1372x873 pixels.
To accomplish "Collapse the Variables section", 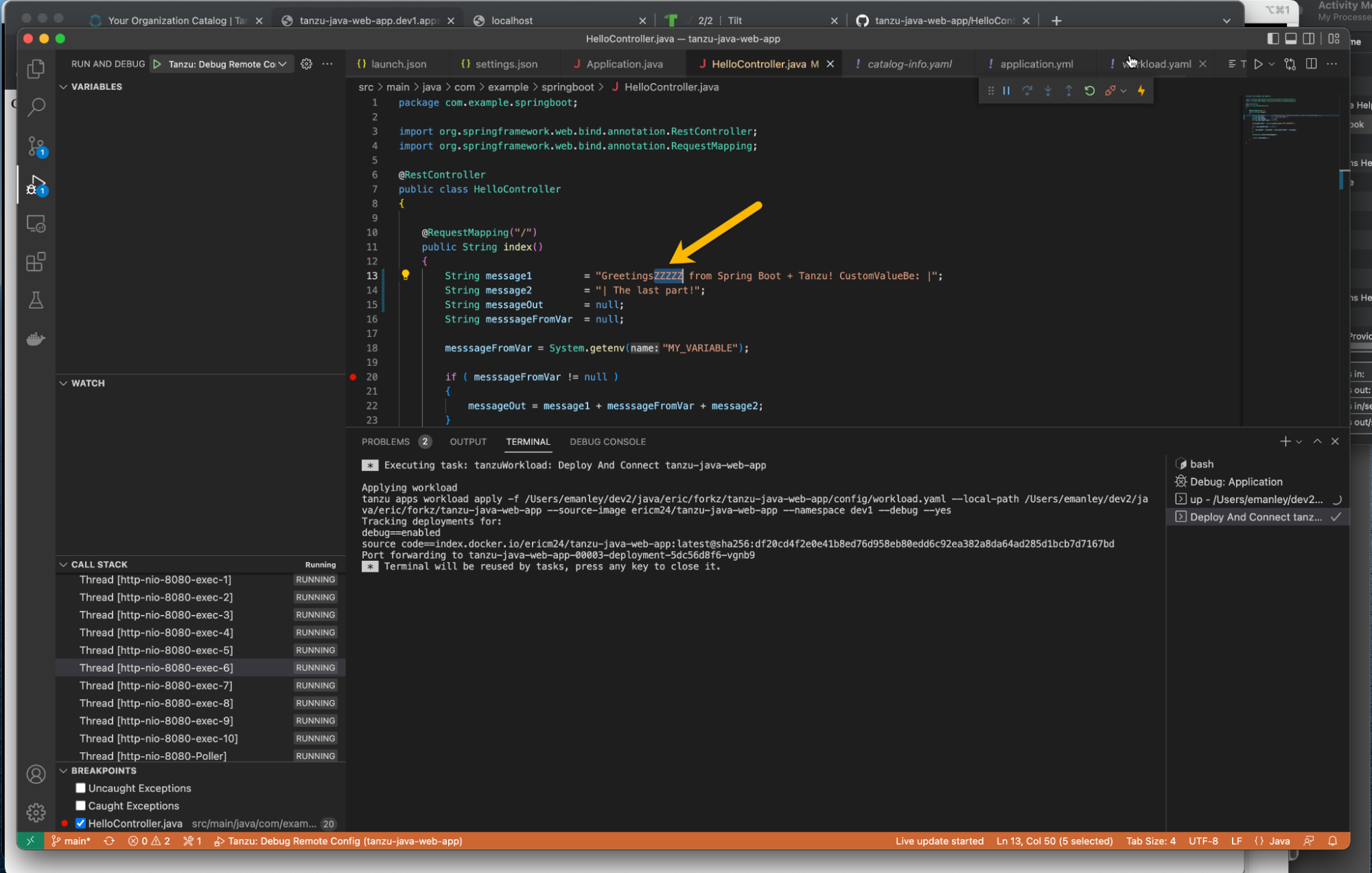I will (64, 86).
